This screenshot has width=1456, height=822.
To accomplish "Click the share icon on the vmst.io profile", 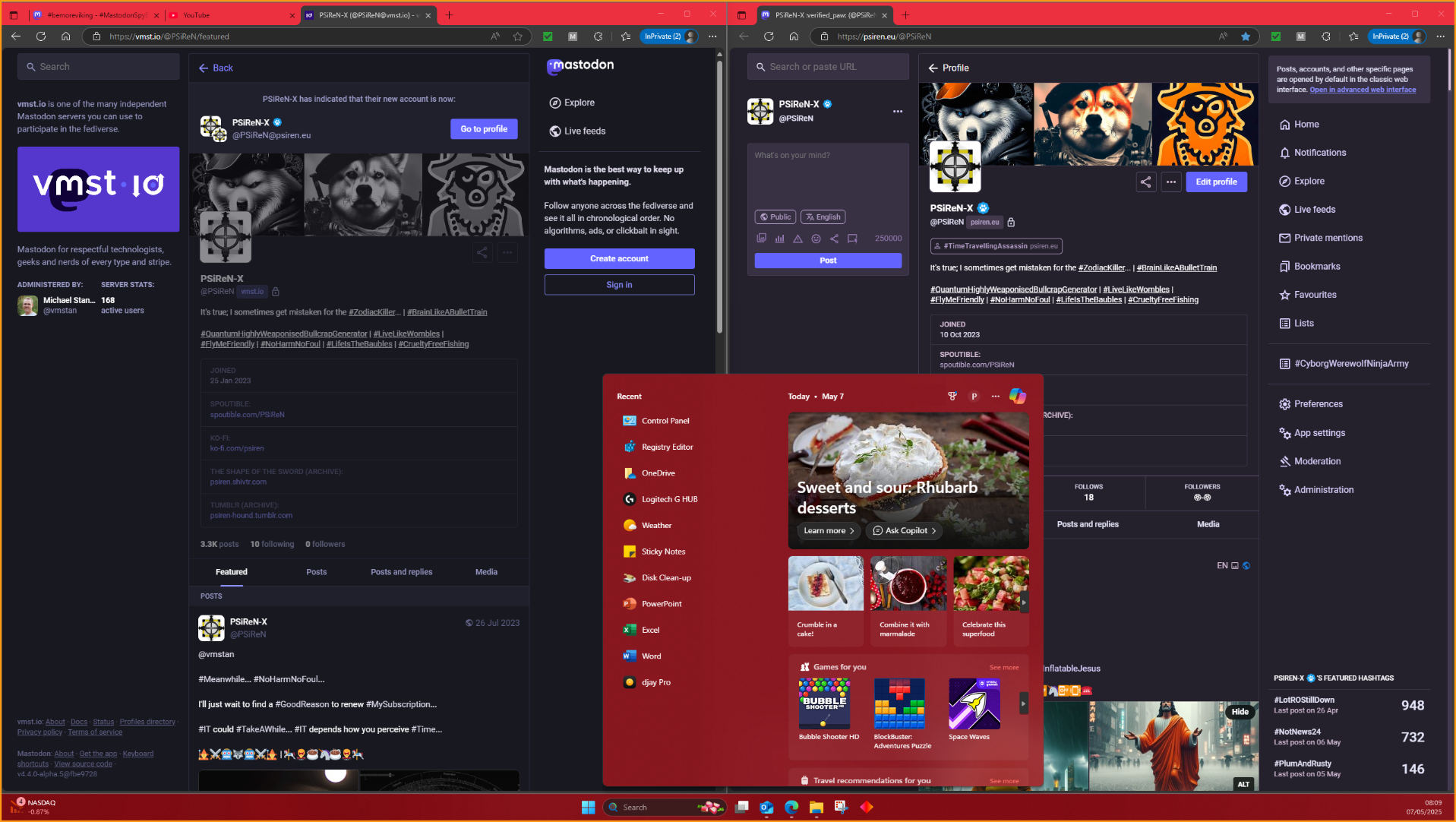I will (482, 252).
